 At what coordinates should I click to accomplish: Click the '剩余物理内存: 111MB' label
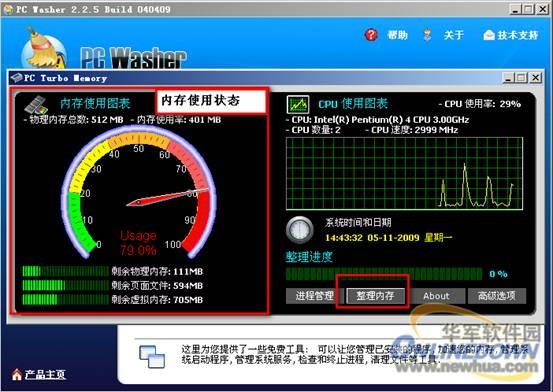[x=157, y=271]
